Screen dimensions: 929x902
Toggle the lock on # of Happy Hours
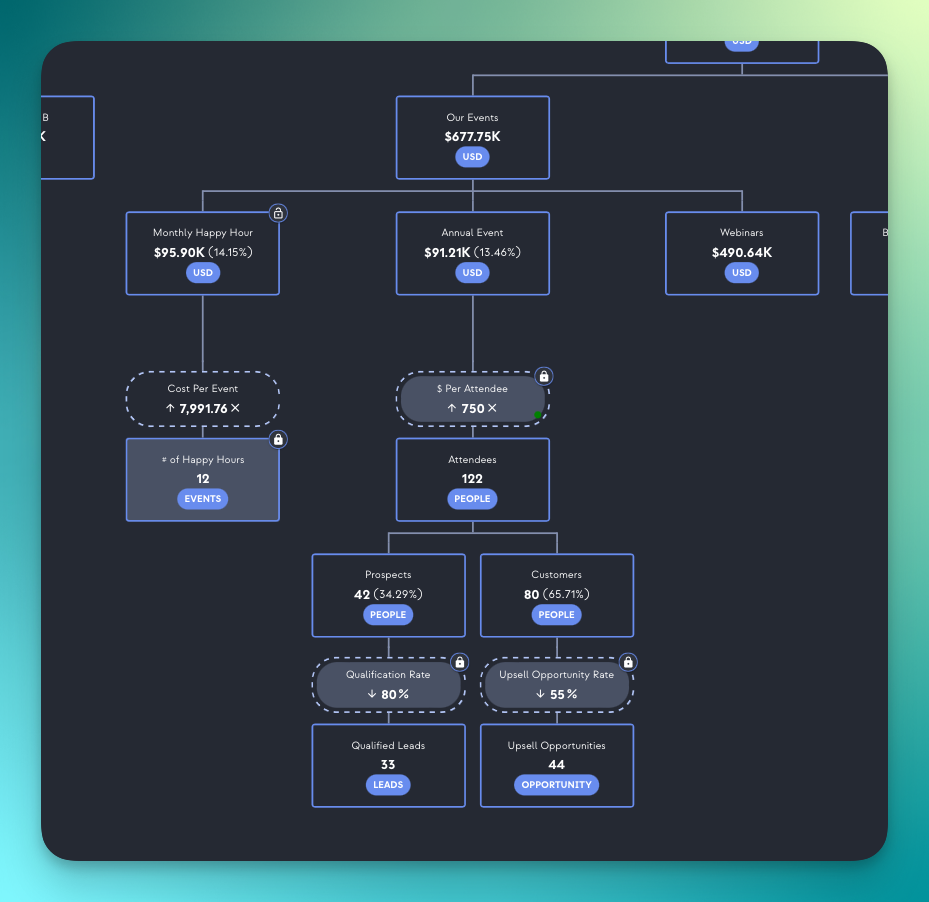click(278, 439)
